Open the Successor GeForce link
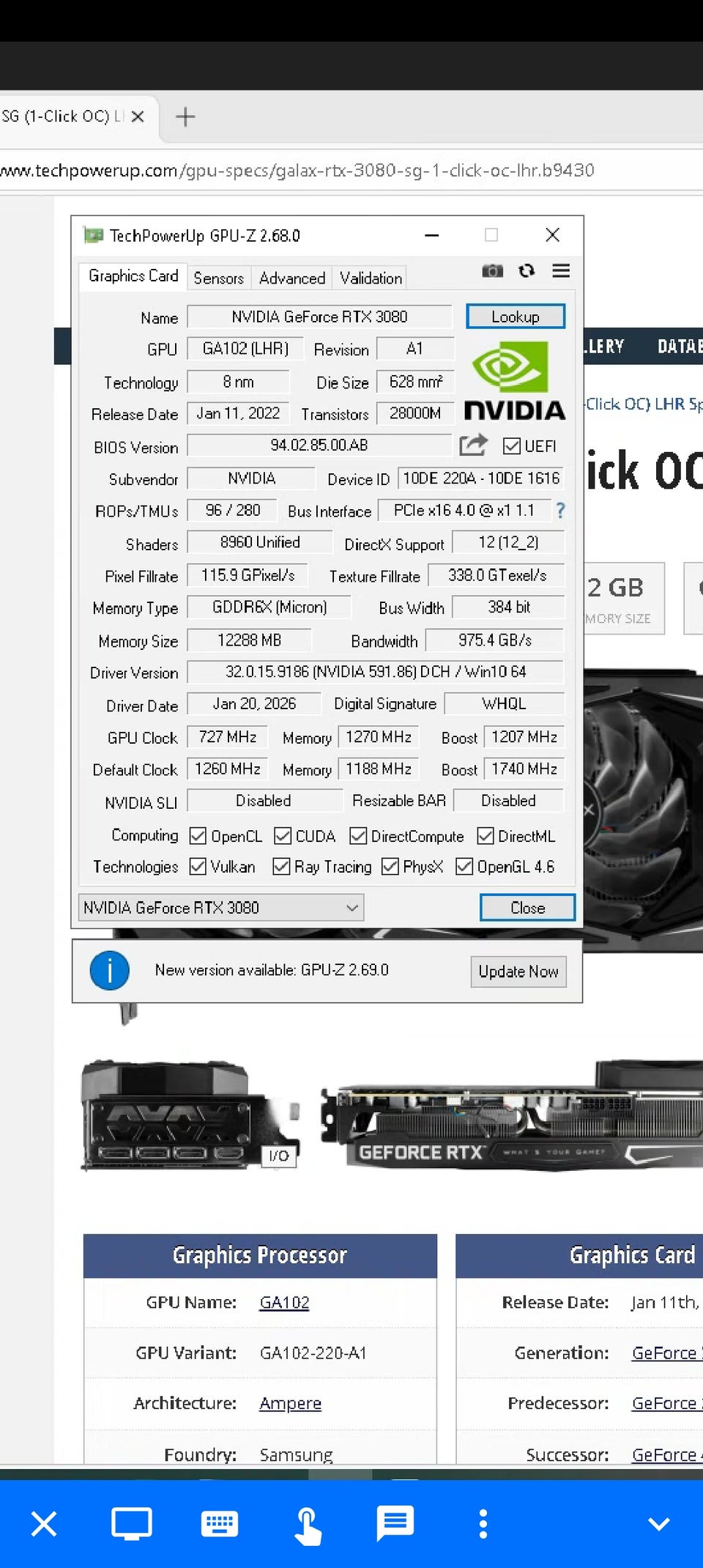The image size is (703, 1568). click(666, 1454)
